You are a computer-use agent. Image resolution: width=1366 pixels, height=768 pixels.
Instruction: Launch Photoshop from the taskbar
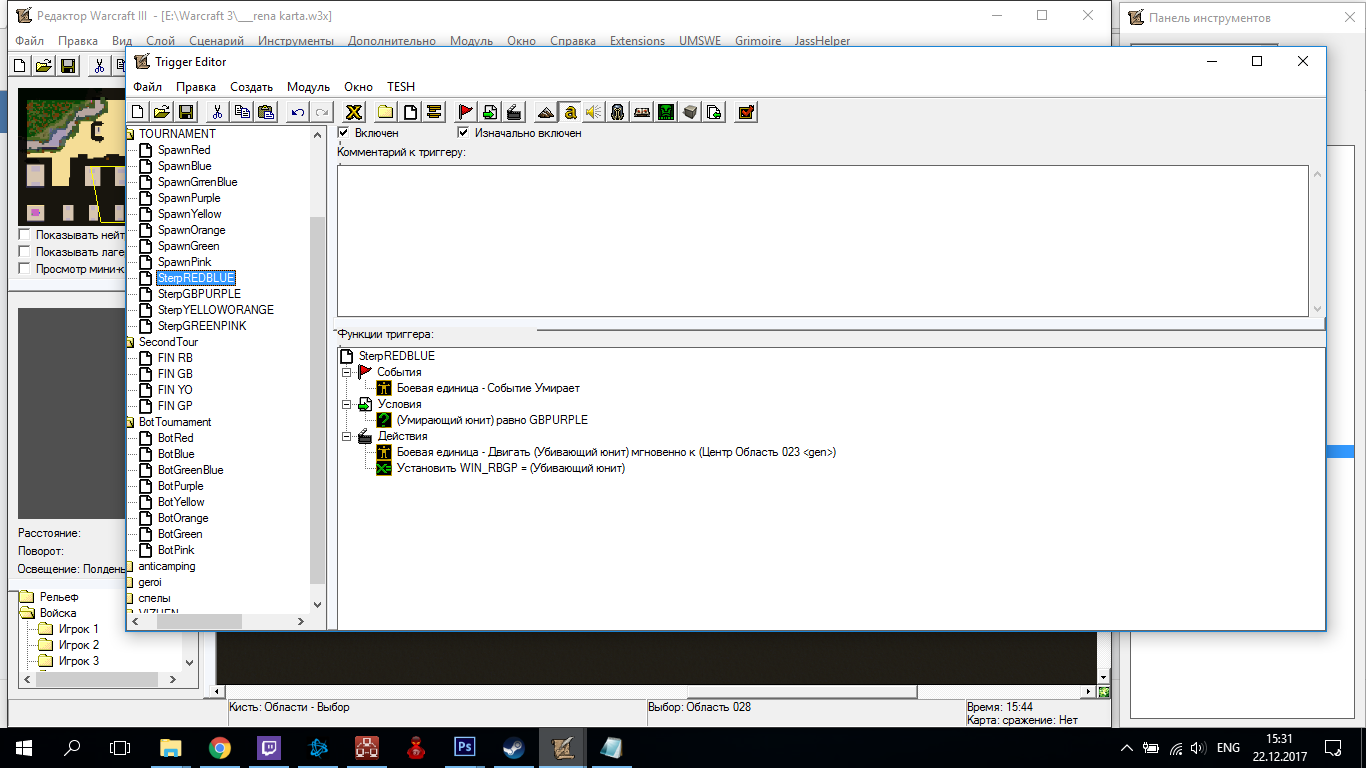pos(465,747)
